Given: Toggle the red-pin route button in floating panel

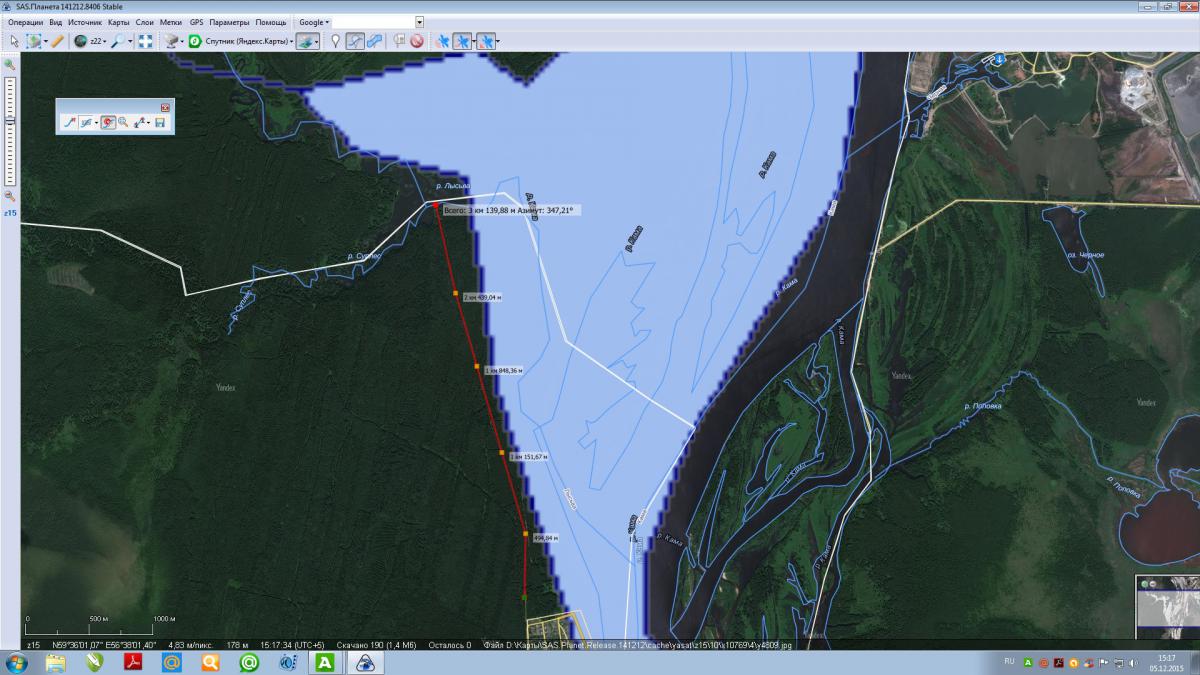Looking at the screenshot, I should 107,122.
